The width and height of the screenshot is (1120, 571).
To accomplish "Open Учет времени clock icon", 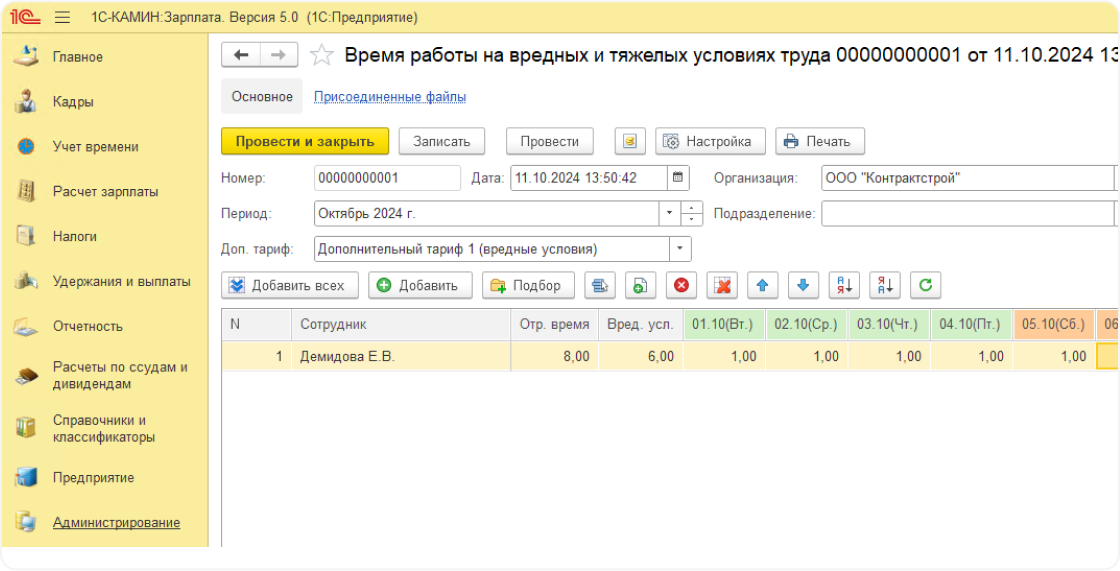I will 26,147.
